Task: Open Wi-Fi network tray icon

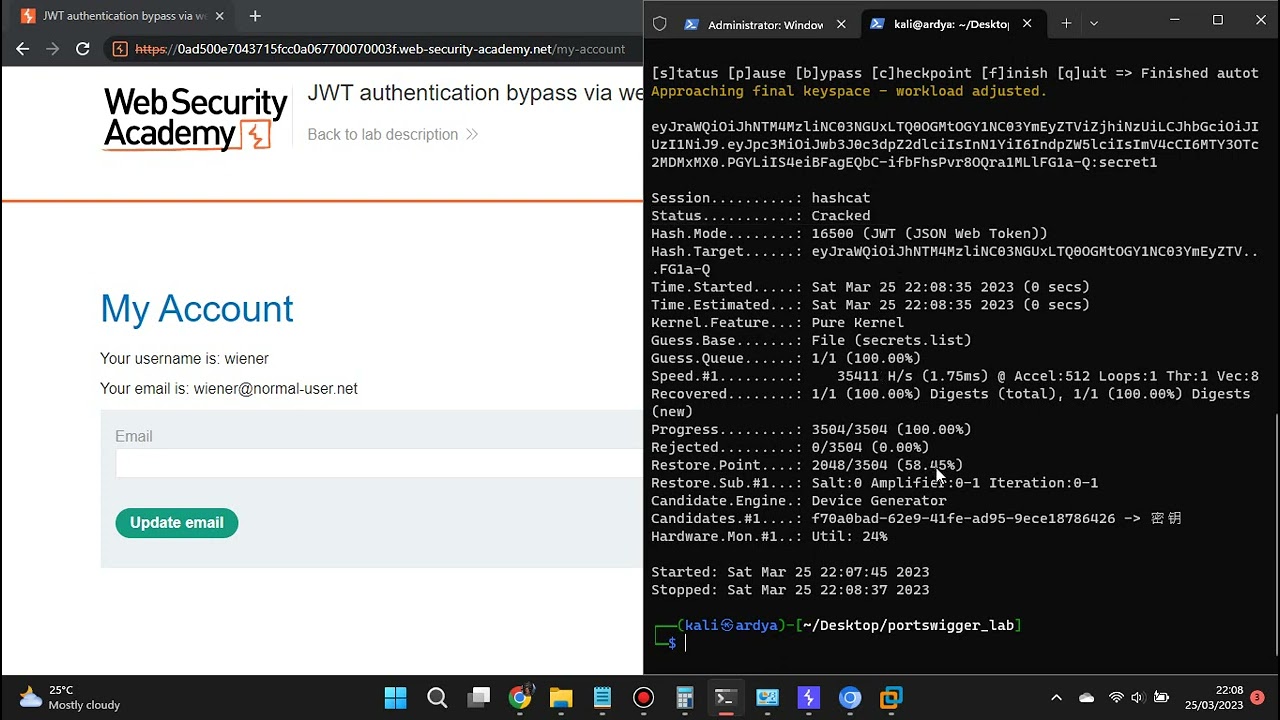Action: click(1116, 698)
